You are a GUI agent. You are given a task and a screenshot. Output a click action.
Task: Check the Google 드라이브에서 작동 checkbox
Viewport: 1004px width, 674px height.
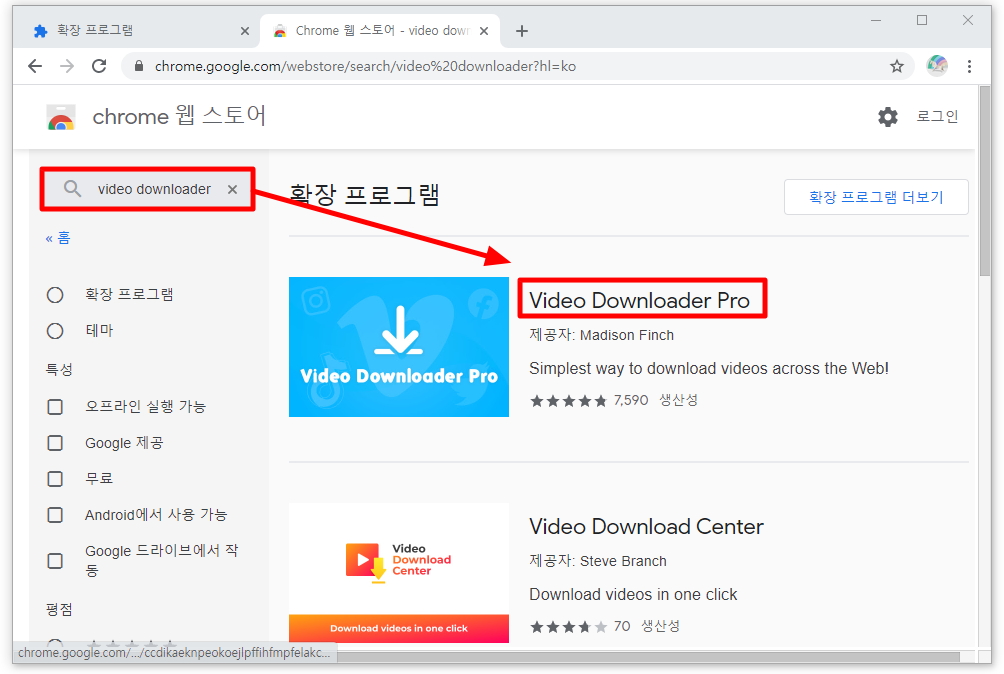[x=55, y=561]
